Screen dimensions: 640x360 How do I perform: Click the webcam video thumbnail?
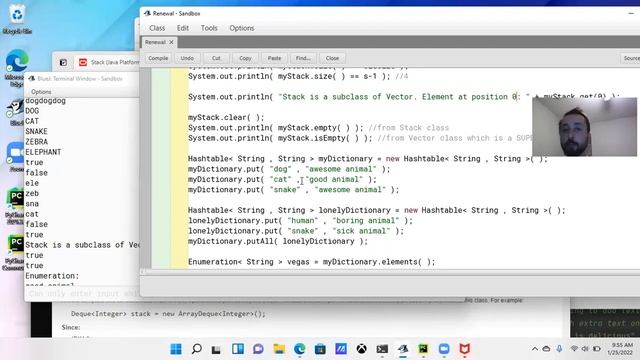[x=584, y=127]
